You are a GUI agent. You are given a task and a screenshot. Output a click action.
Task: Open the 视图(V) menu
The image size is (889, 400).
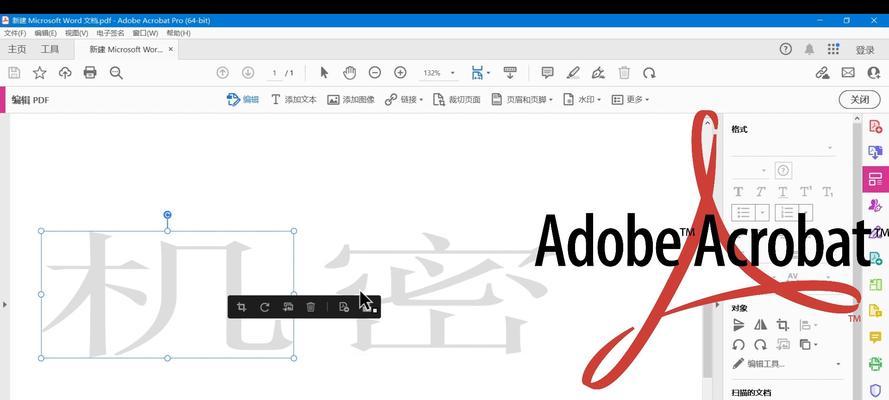[77, 33]
